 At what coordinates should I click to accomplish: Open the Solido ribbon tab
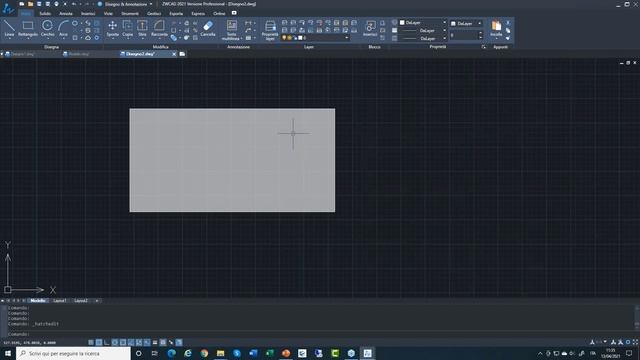click(x=45, y=13)
